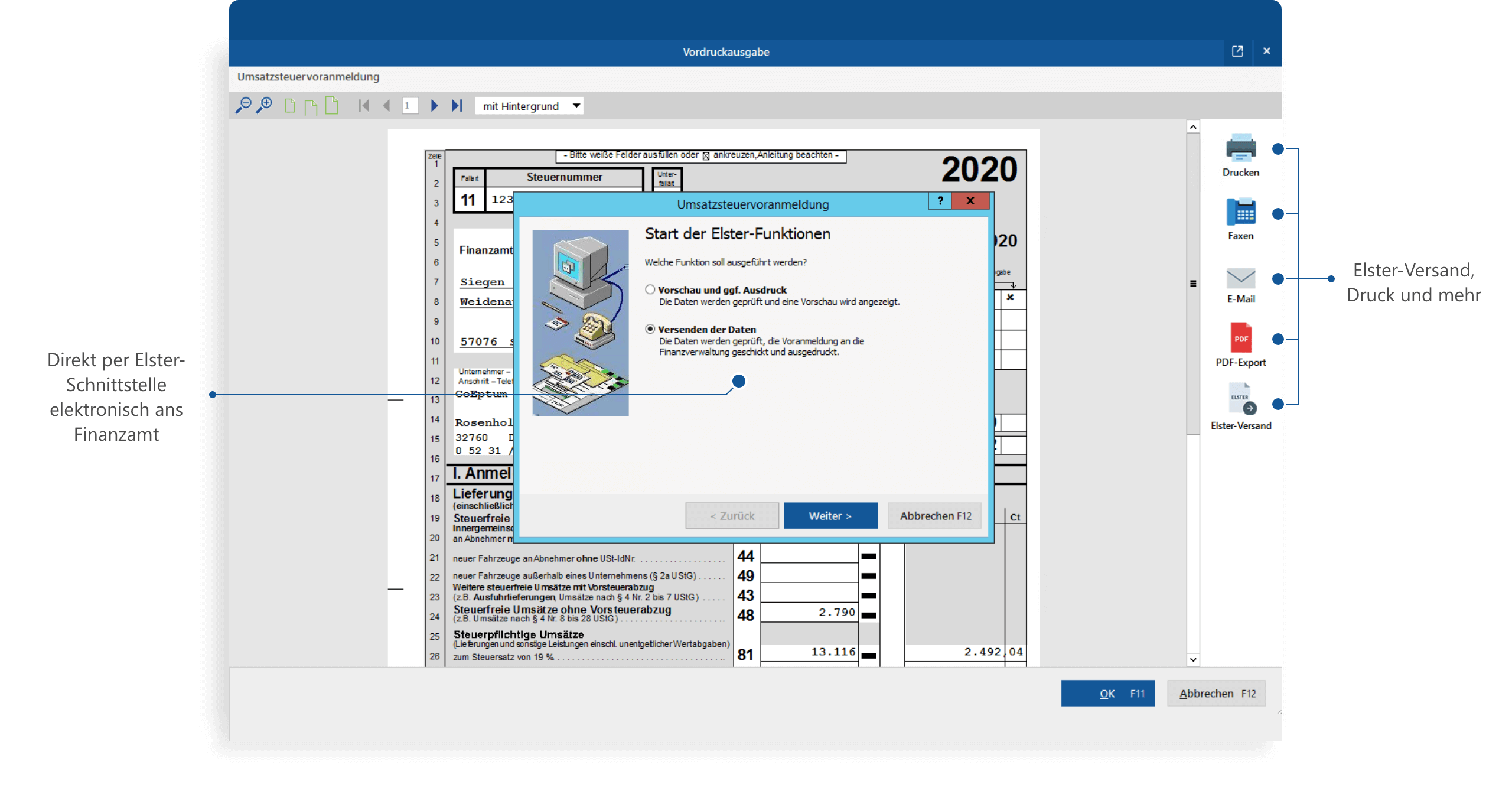Open the mit Hintergrund dropdown

pos(529,106)
